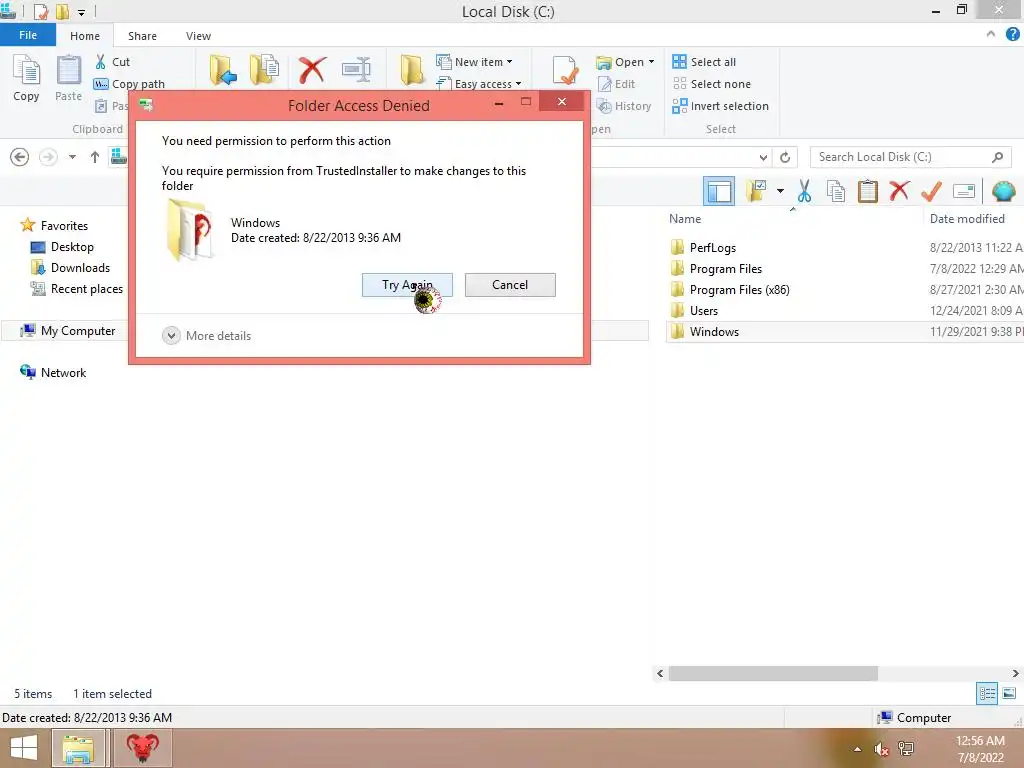Select Downloads under Favorites
The image size is (1024, 768).
70,268
